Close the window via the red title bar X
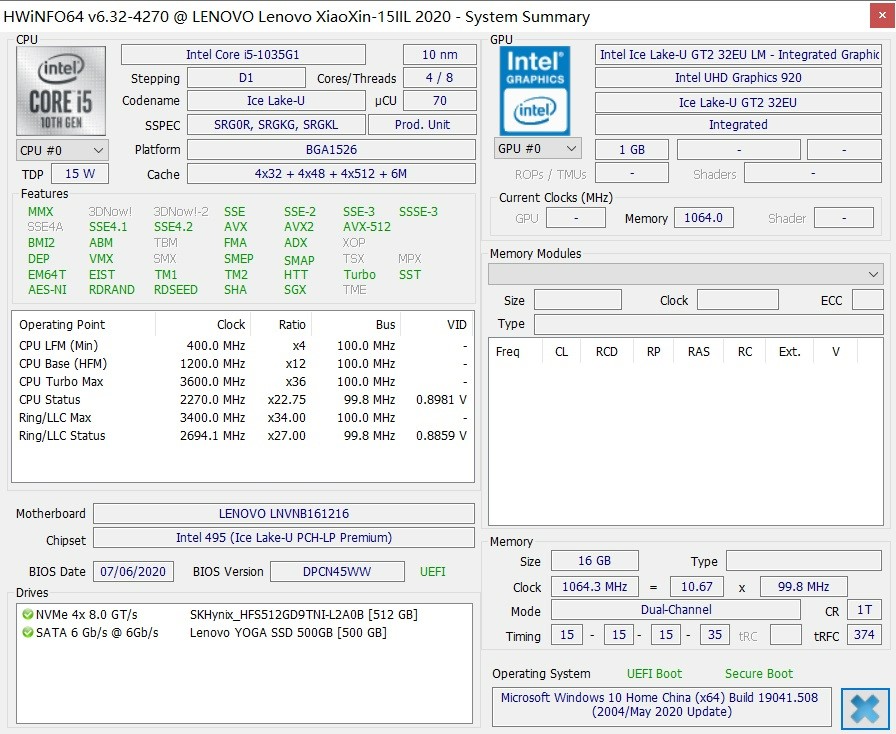The image size is (896, 734). click(x=882, y=16)
